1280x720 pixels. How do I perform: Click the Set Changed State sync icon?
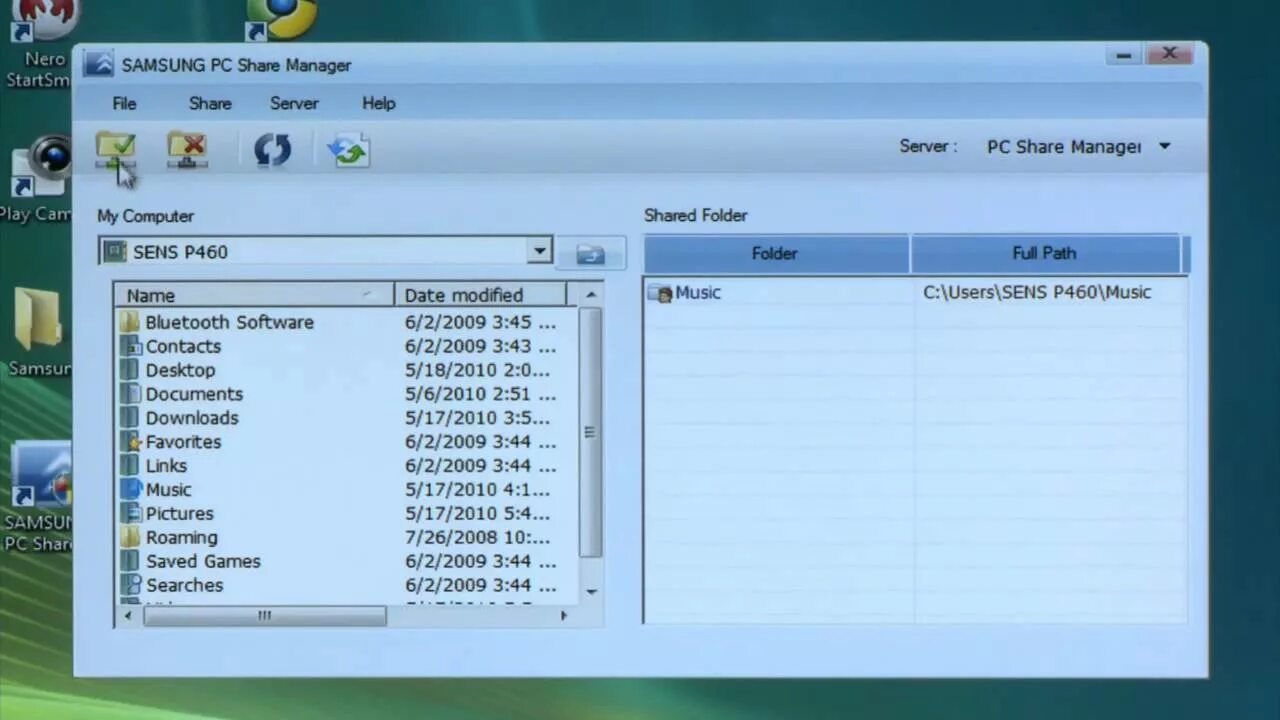(349, 151)
